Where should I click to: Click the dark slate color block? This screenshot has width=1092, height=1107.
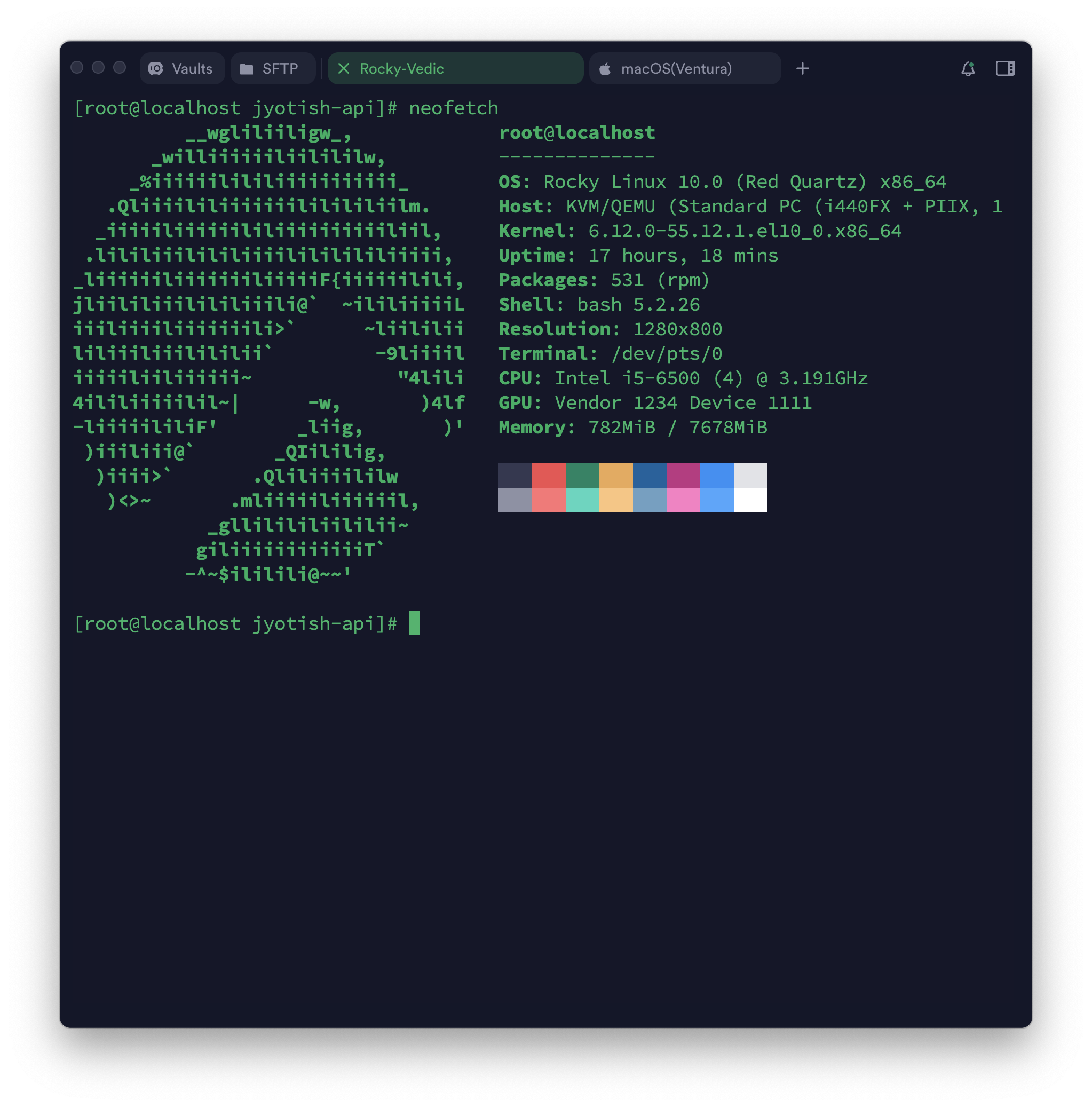click(x=515, y=476)
